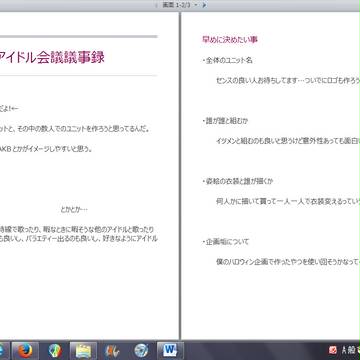The image size is (360, 360).
Task: Click the line starting イツメンと組むのも良い
Action: [288, 141]
